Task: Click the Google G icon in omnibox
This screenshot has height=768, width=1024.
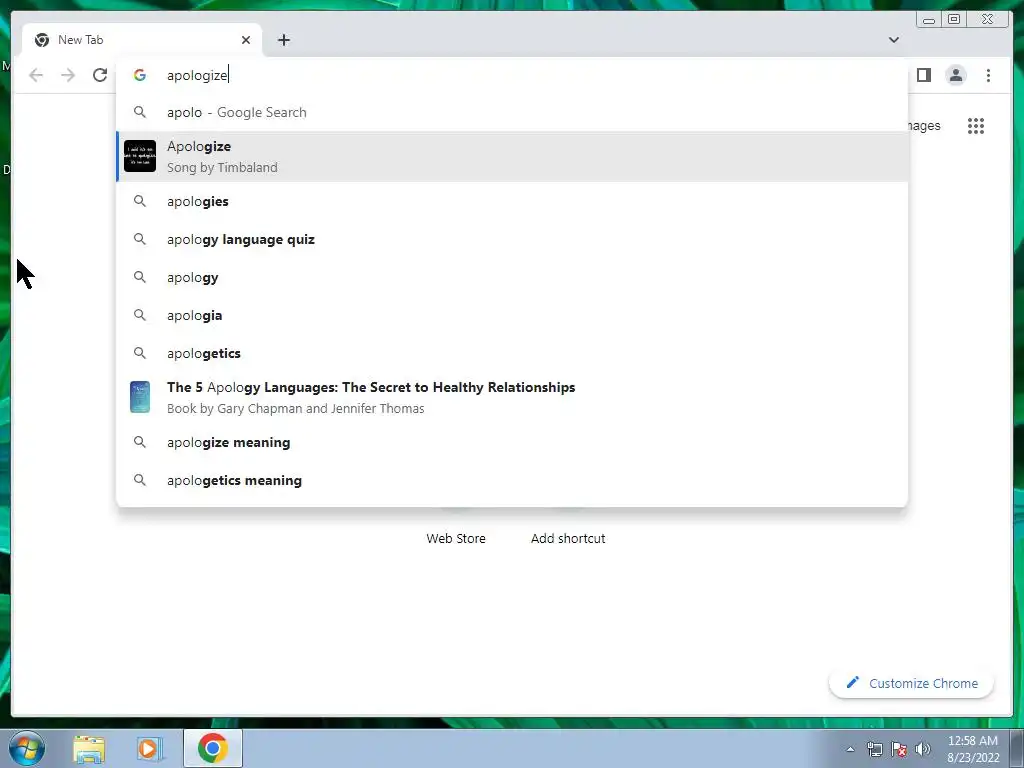Action: [140, 75]
